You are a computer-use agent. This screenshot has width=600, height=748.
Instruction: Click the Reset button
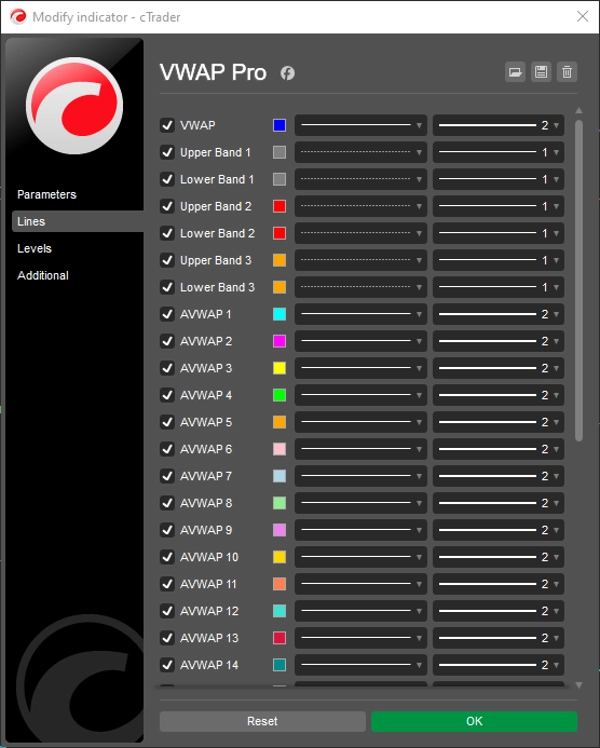click(262, 721)
